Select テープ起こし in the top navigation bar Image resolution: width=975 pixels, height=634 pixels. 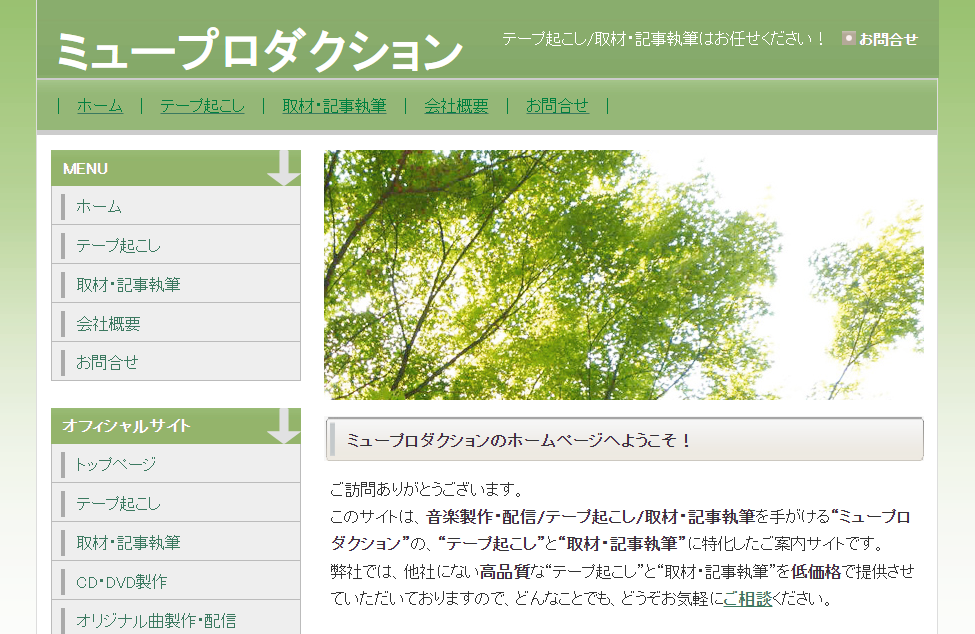pos(202,106)
